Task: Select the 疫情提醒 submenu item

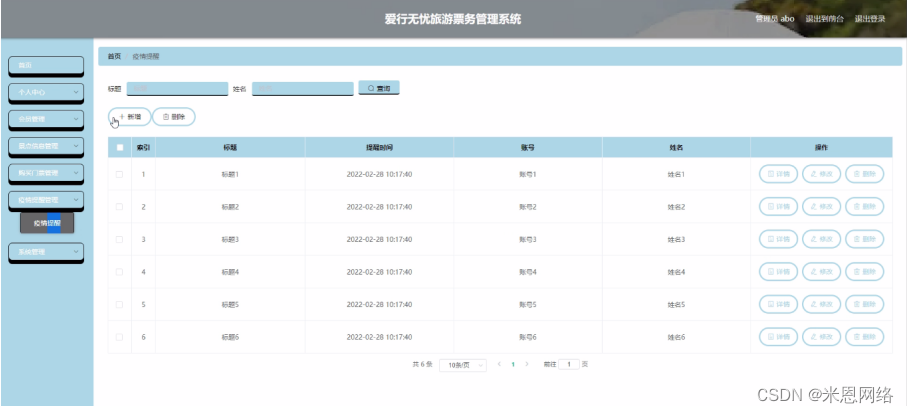Action: 47,223
